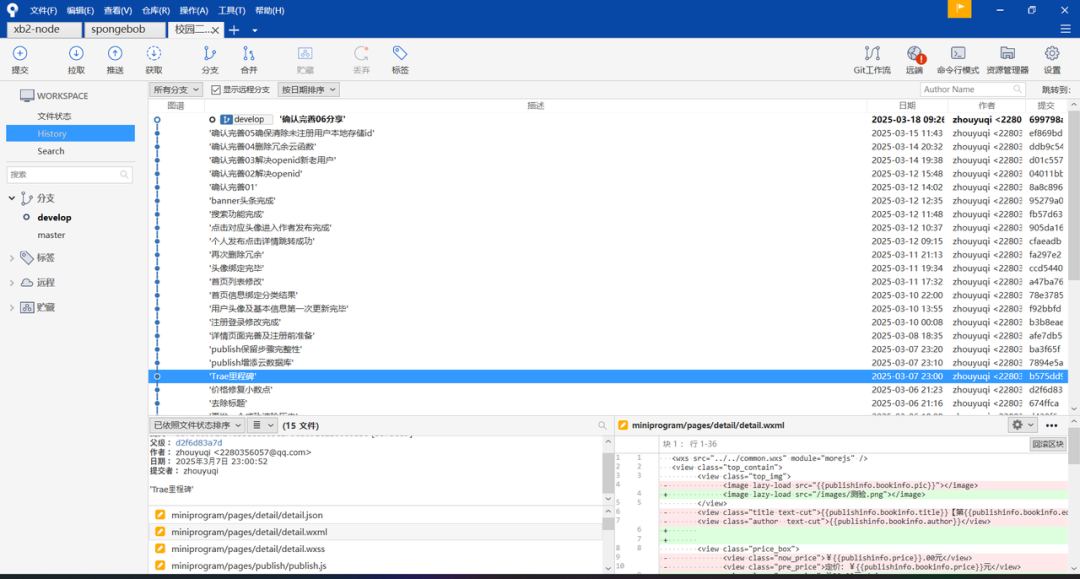This screenshot has width=1080, height=579.
Task: Open 资源管理器 from the toolbar
Action: (x=1007, y=54)
